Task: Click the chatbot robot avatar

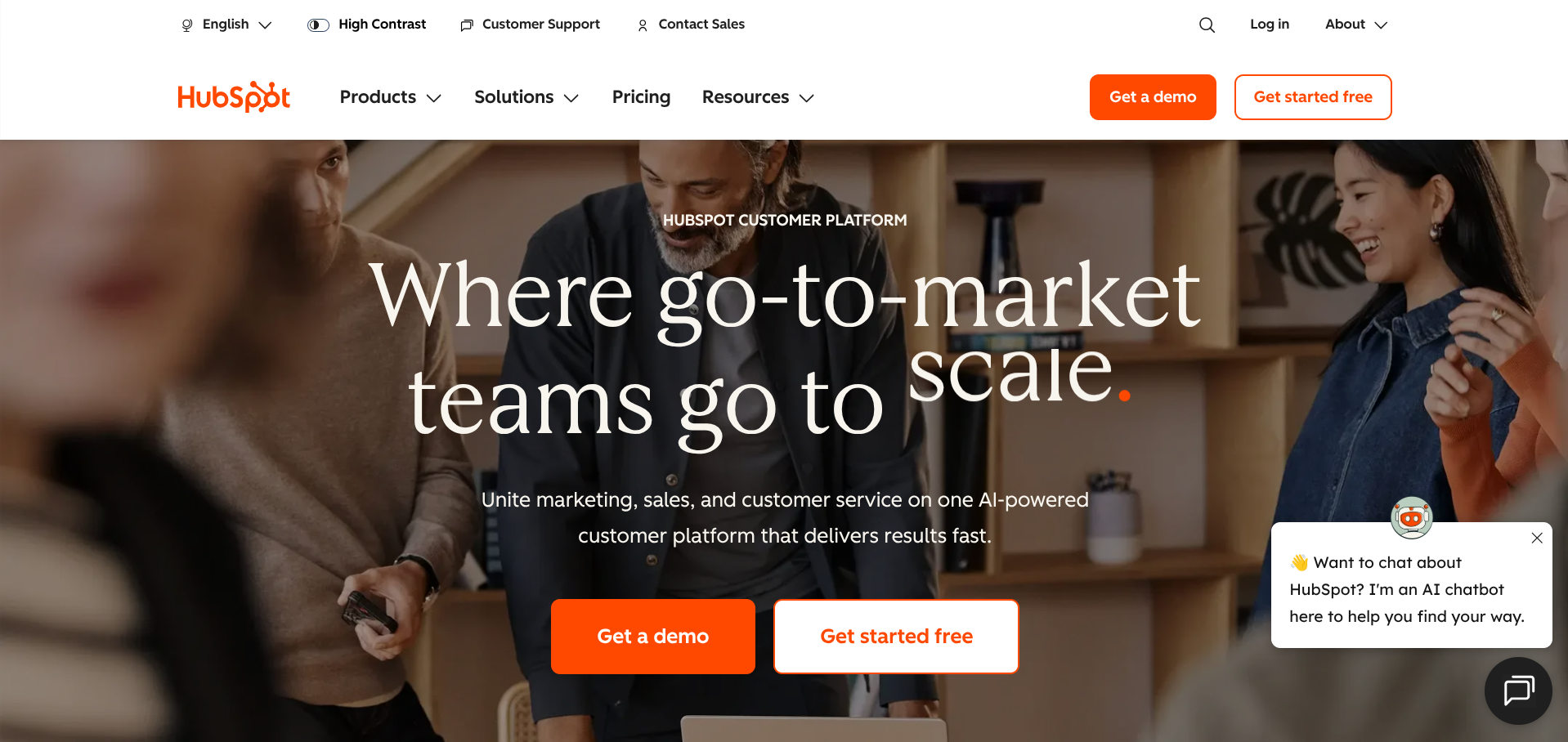Action: tap(1412, 517)
